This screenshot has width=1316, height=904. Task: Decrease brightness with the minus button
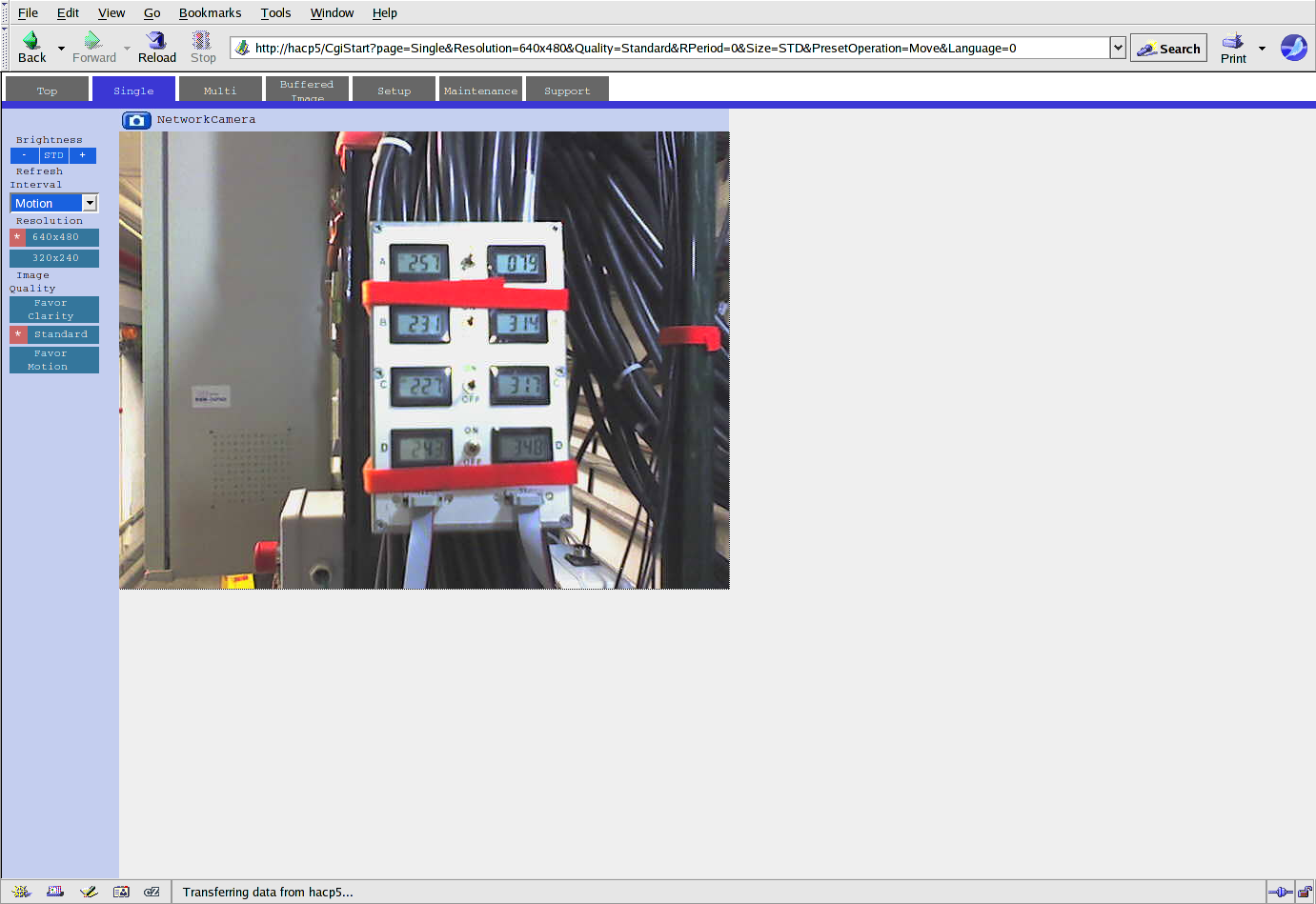pyautogui.click(x=25, y=155)
